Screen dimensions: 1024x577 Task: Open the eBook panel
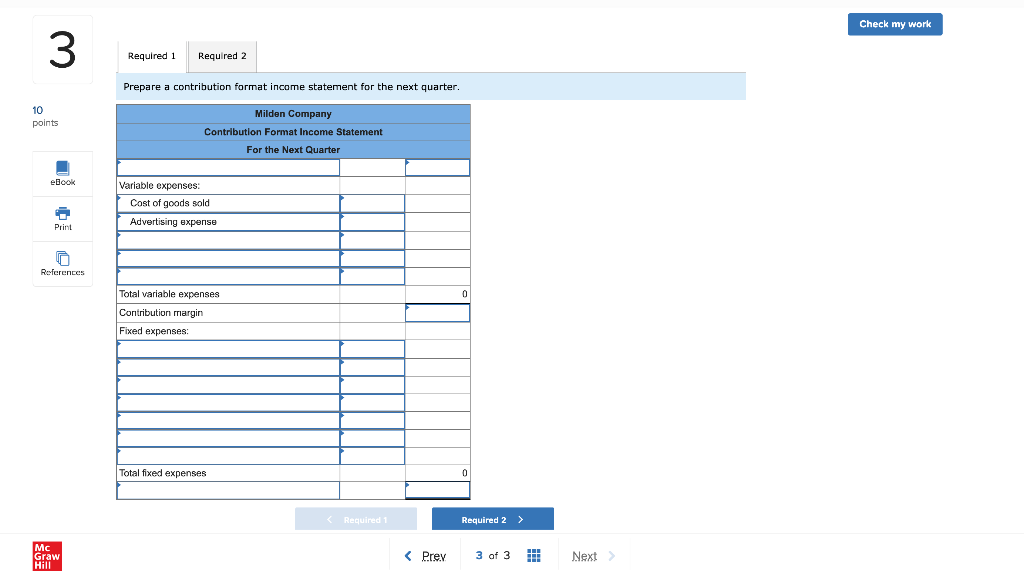click(62, 173)
